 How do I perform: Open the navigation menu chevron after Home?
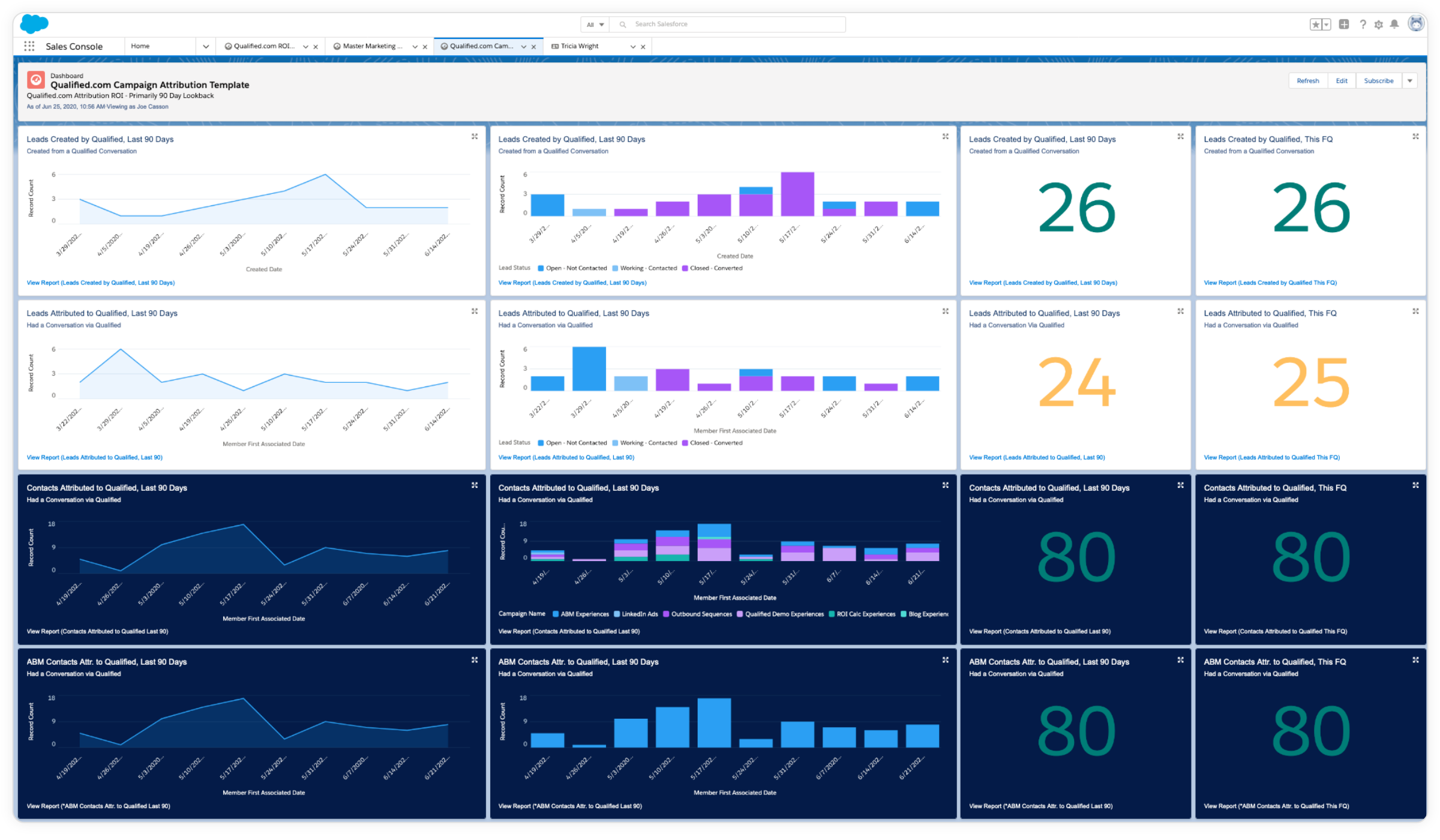(x=206, y=46)
